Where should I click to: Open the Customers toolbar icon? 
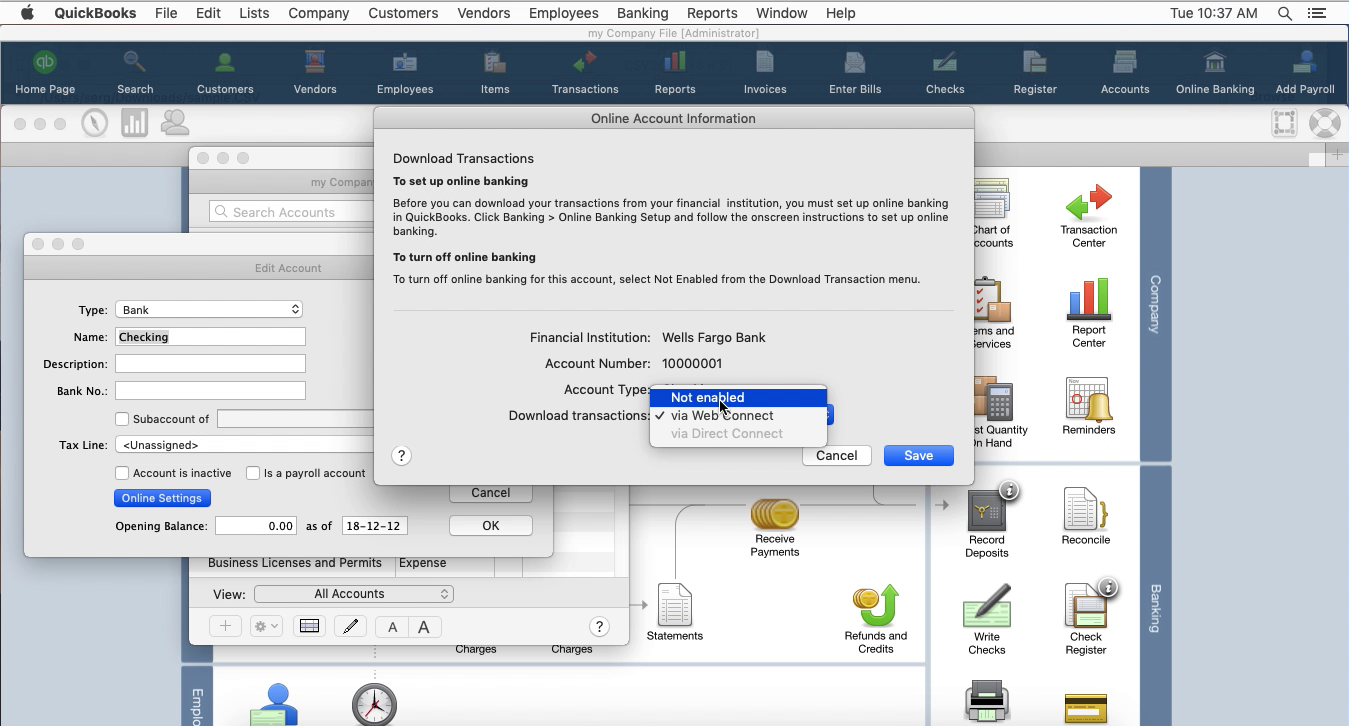[x=225, y=72]
